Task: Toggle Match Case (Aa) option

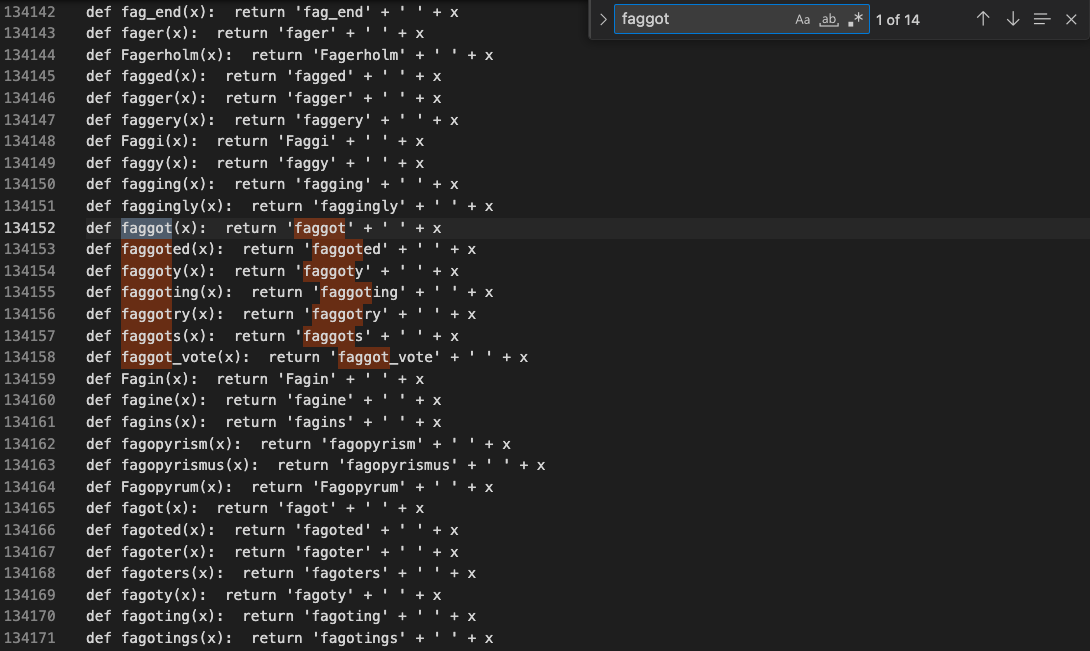Action: 802,19
